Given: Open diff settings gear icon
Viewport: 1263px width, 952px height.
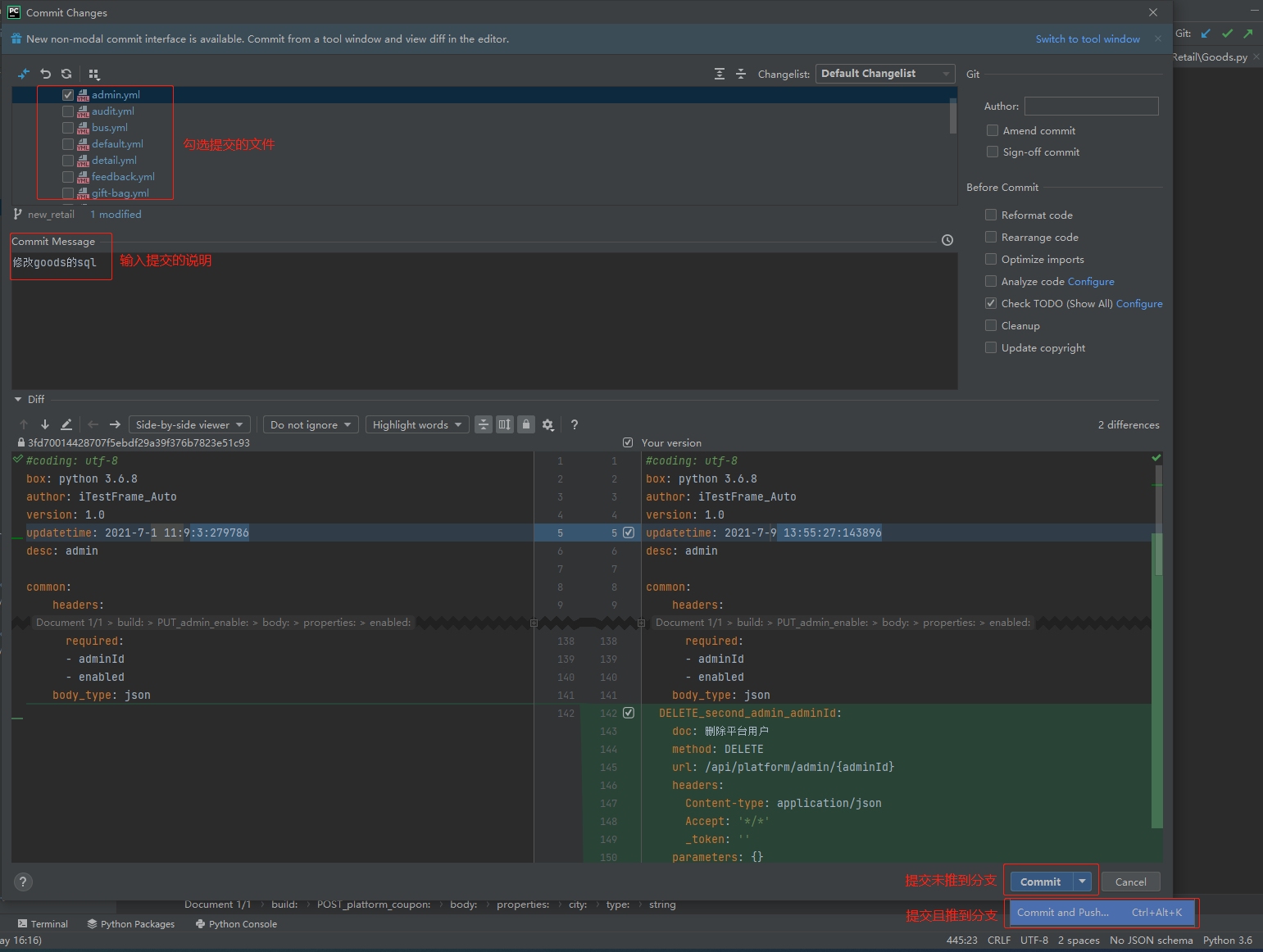Looking at the screenshot, I should coord(548,424).
